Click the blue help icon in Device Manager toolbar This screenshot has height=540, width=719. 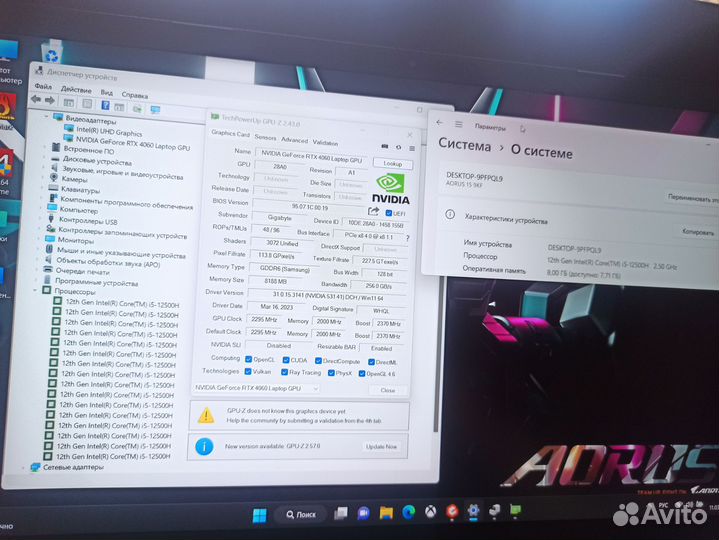(x=105, y=105)
